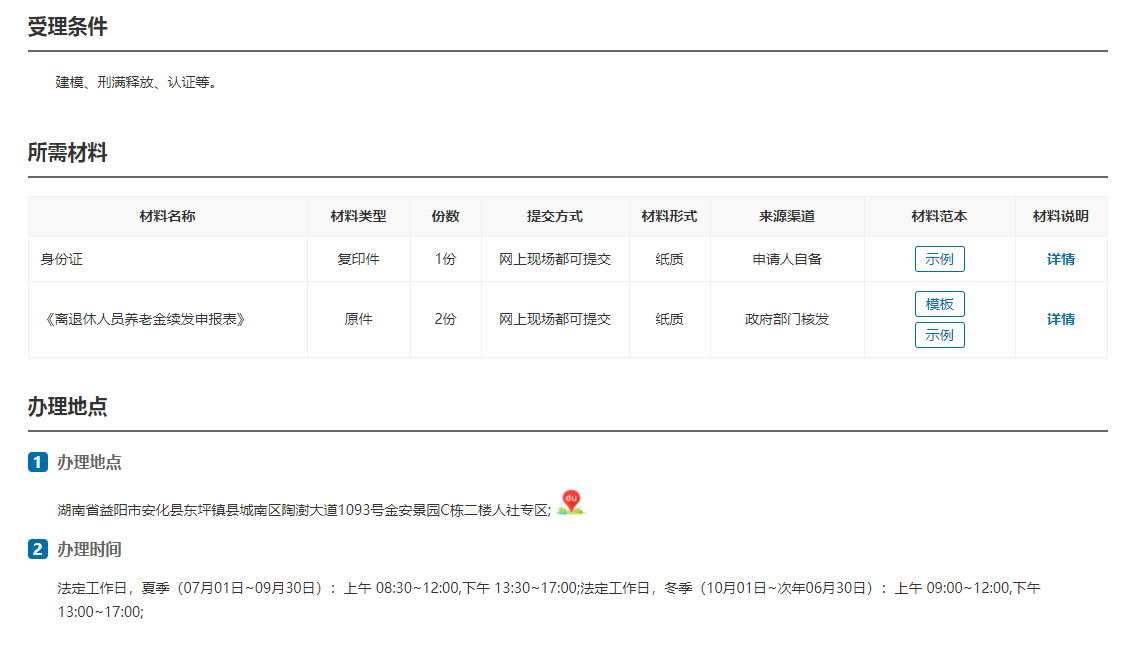
Task: Click the number 1 badge beside 办理地点
Action: pos(38,462)
